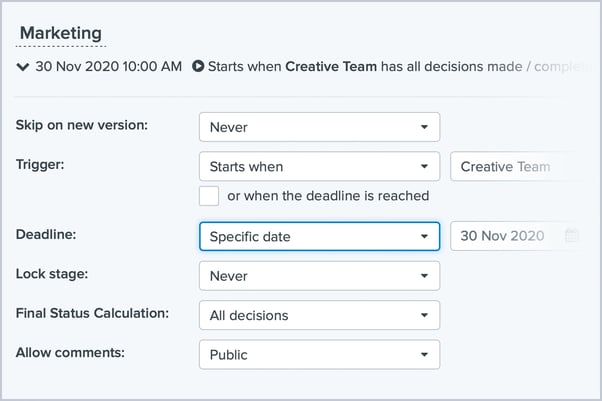Screen dimensions: 602x401
Task: Enable the 'or when the deadline is reached' checkbox
Action: (209, 195)
